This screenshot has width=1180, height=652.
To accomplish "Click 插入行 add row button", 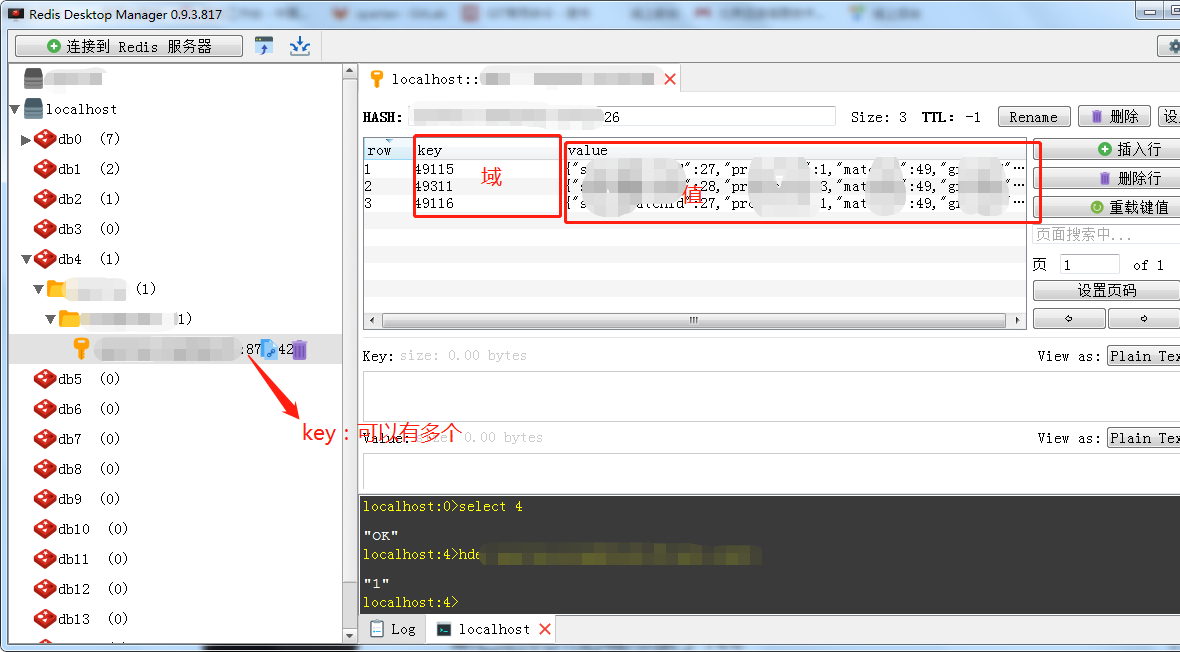I will click(1106, 149).
